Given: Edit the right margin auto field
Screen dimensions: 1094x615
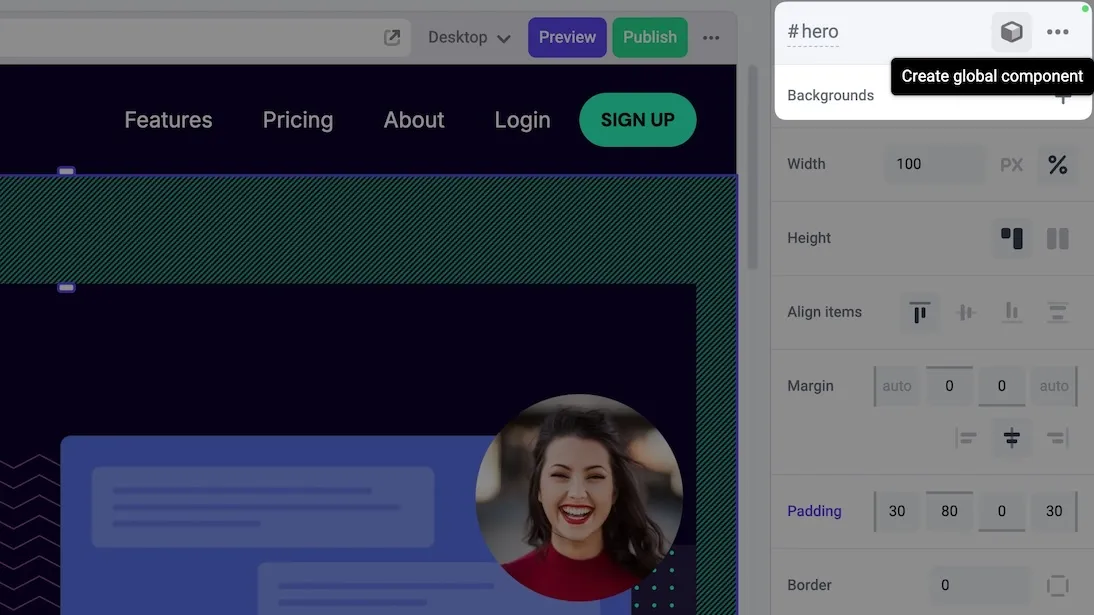Looking at the screenshot, I should point(1054,386).
